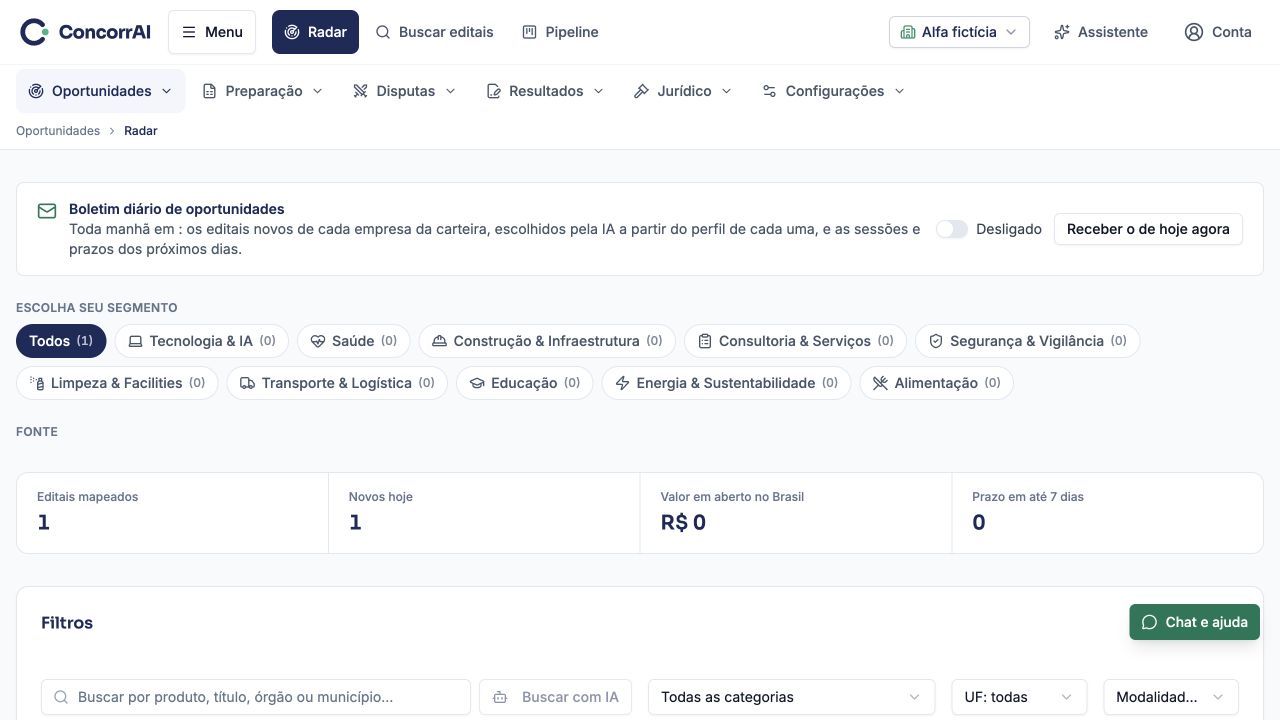Filter by Construção & Infraestrutura segment

click(547, 341)
